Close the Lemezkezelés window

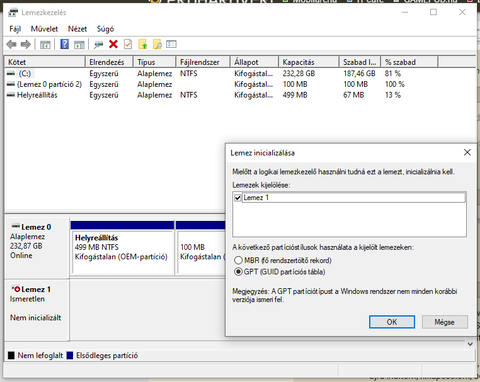(462, 12)
